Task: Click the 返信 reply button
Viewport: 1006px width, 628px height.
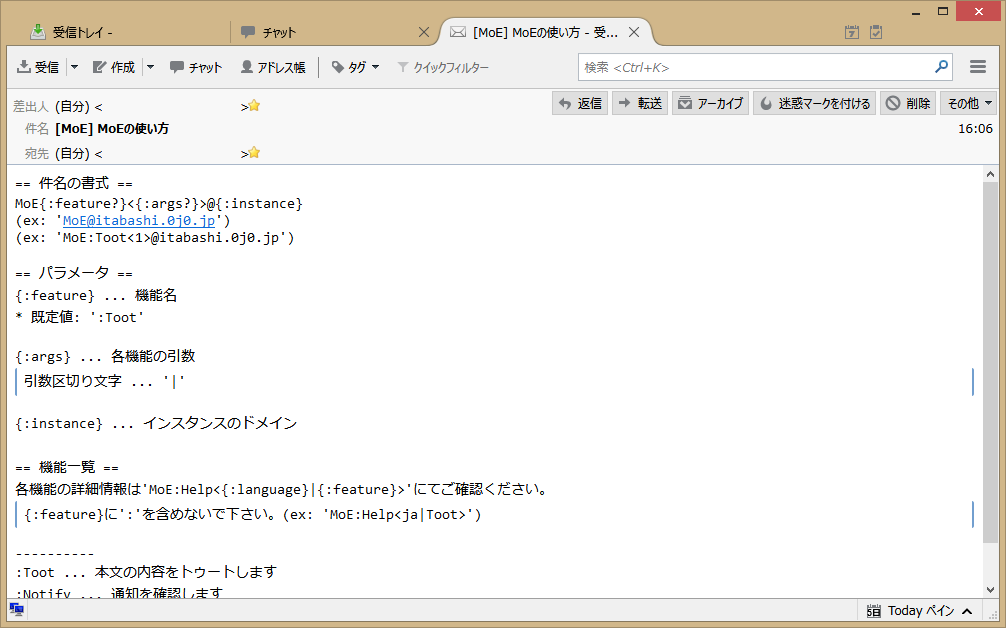Action: (x=580, y=103)
